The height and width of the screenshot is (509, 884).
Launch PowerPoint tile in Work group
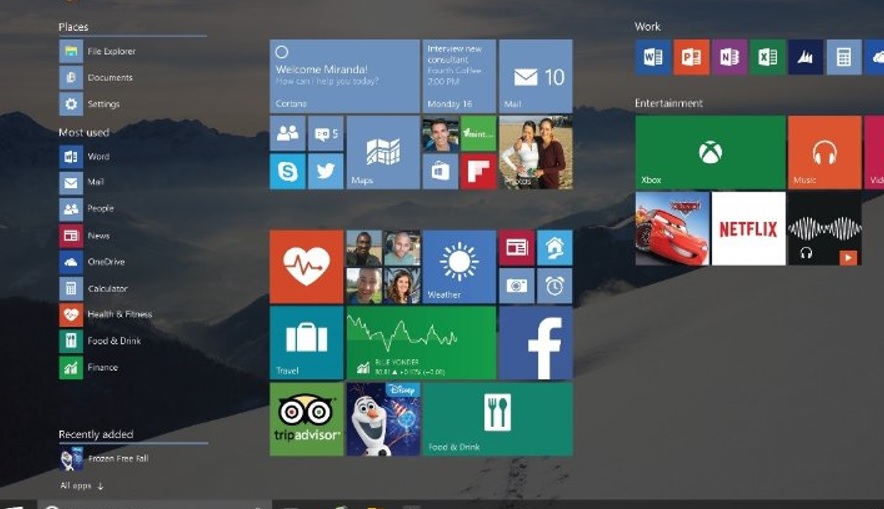pos(691,57)
